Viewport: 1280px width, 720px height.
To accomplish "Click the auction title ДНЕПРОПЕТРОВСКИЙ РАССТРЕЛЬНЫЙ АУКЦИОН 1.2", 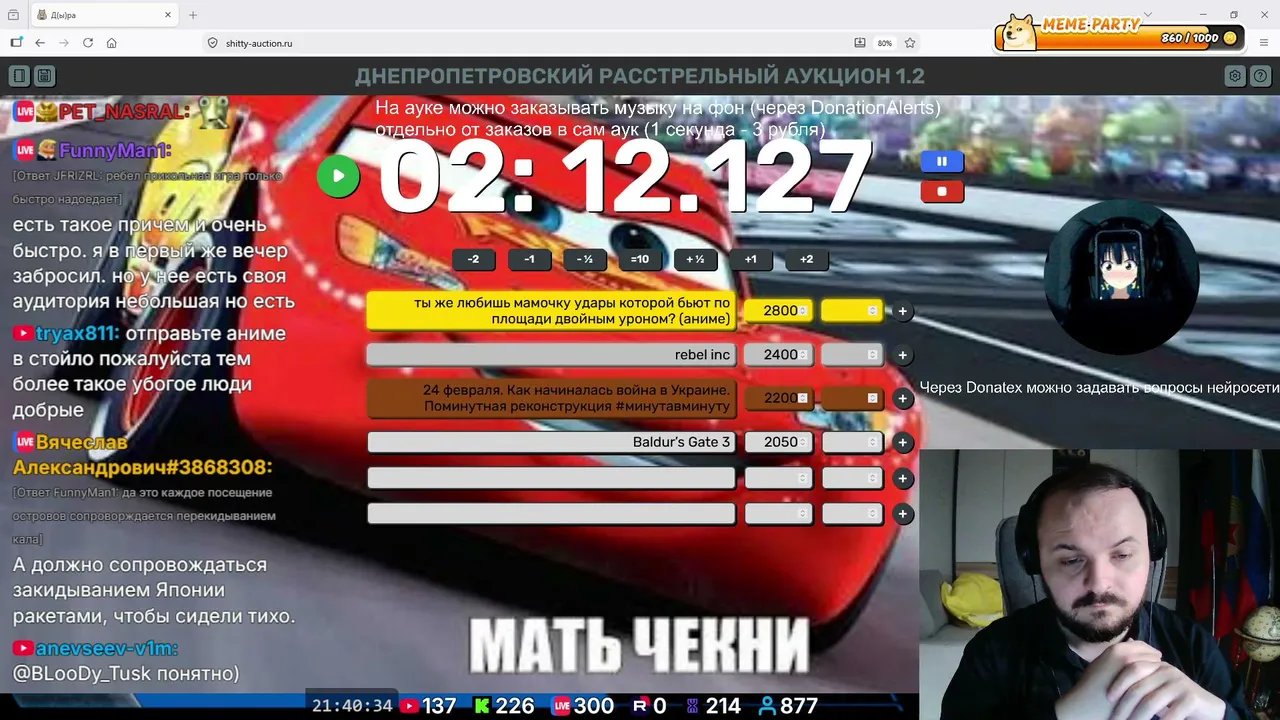I will pyautogui.click(x=640, y=76).
